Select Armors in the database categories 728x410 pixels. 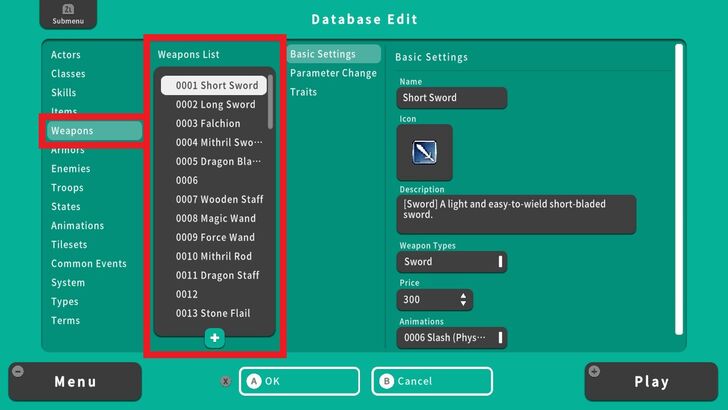(68, 150)
